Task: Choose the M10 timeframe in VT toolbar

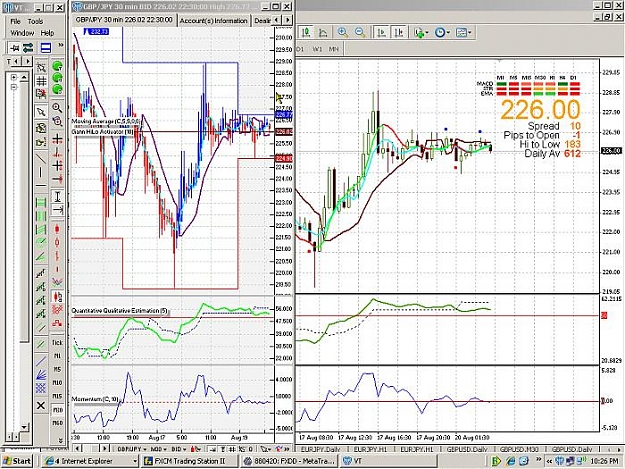Action: pos(57,383)
